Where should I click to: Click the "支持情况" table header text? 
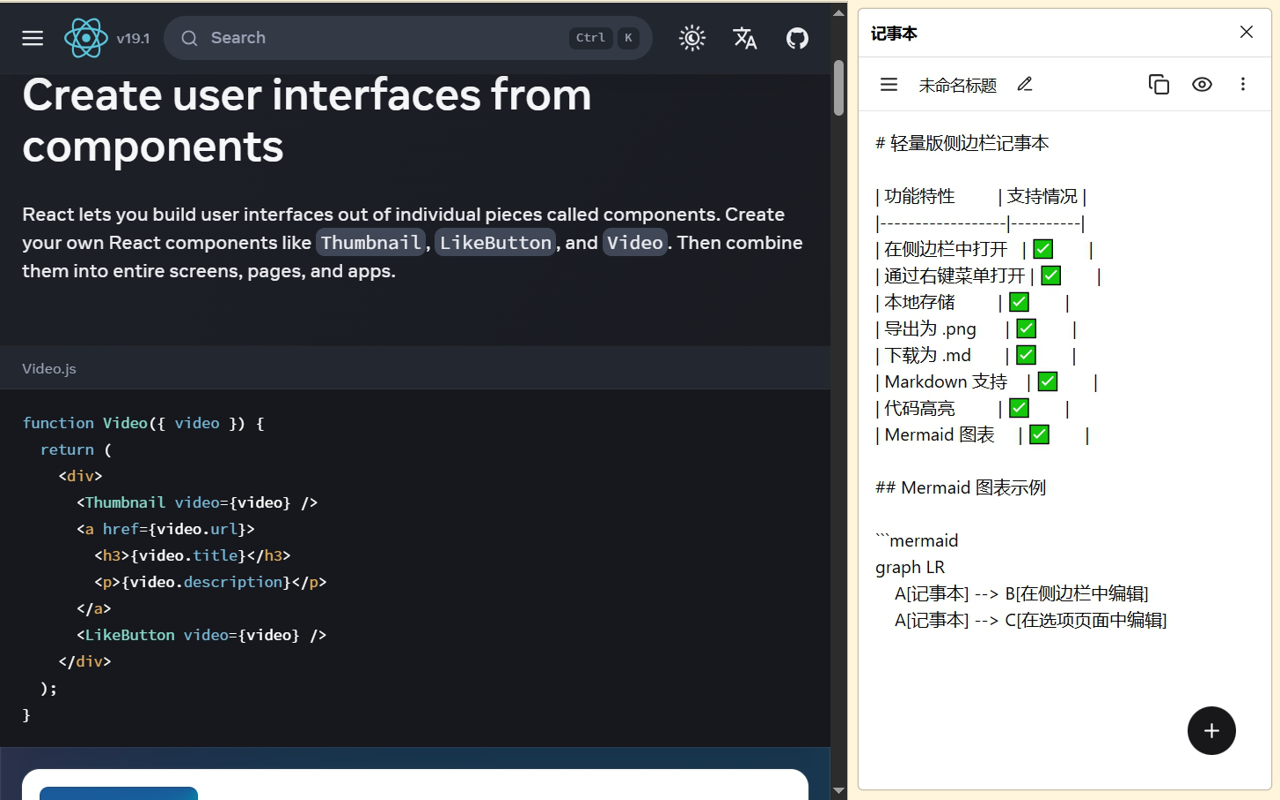(x=1042, y=197)
